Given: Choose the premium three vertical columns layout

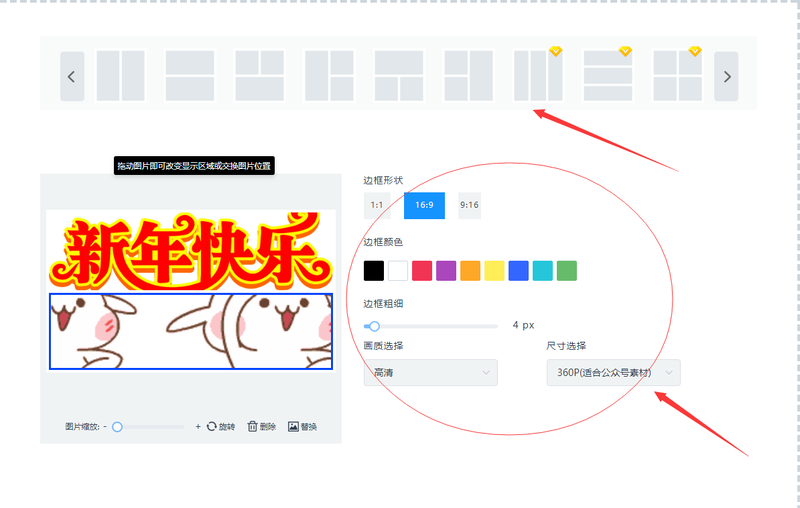Looking at the screenshot, I should [x=538, y=75].
